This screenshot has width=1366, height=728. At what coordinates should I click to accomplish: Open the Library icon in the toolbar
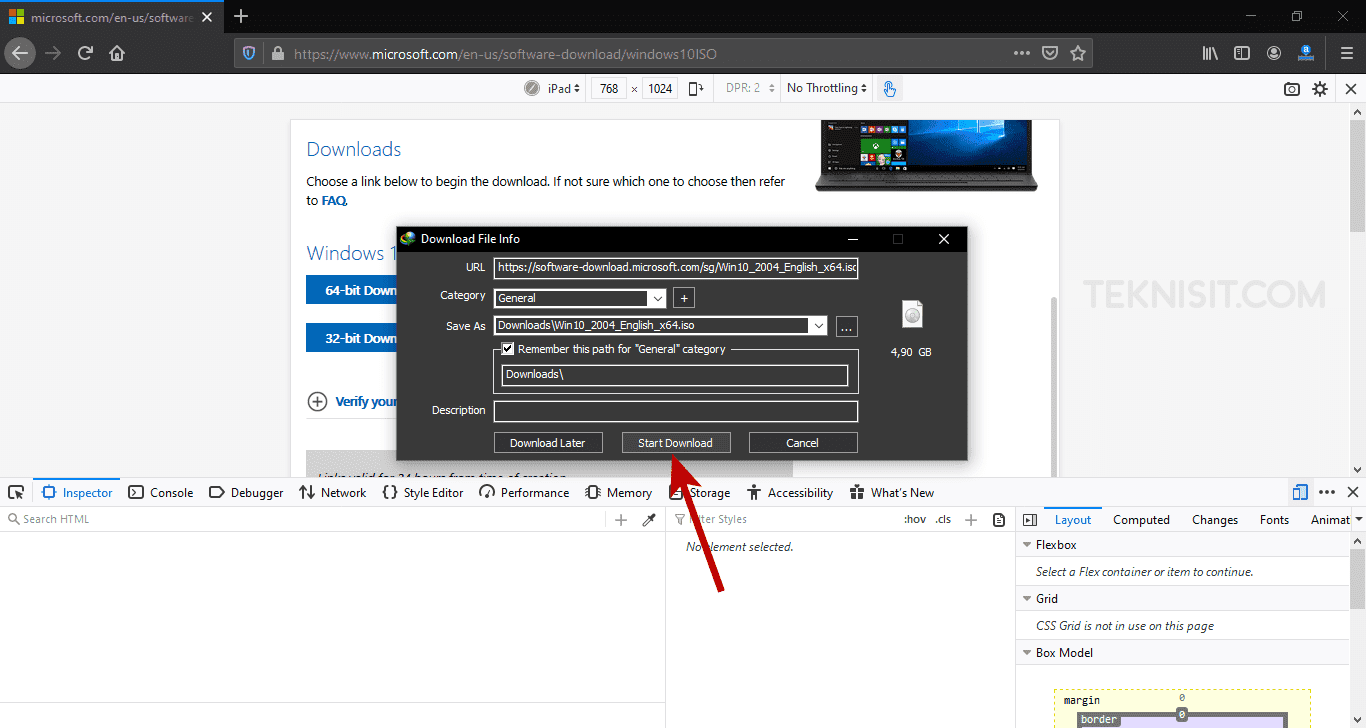pyautogui.click(x=1210, y=54)
